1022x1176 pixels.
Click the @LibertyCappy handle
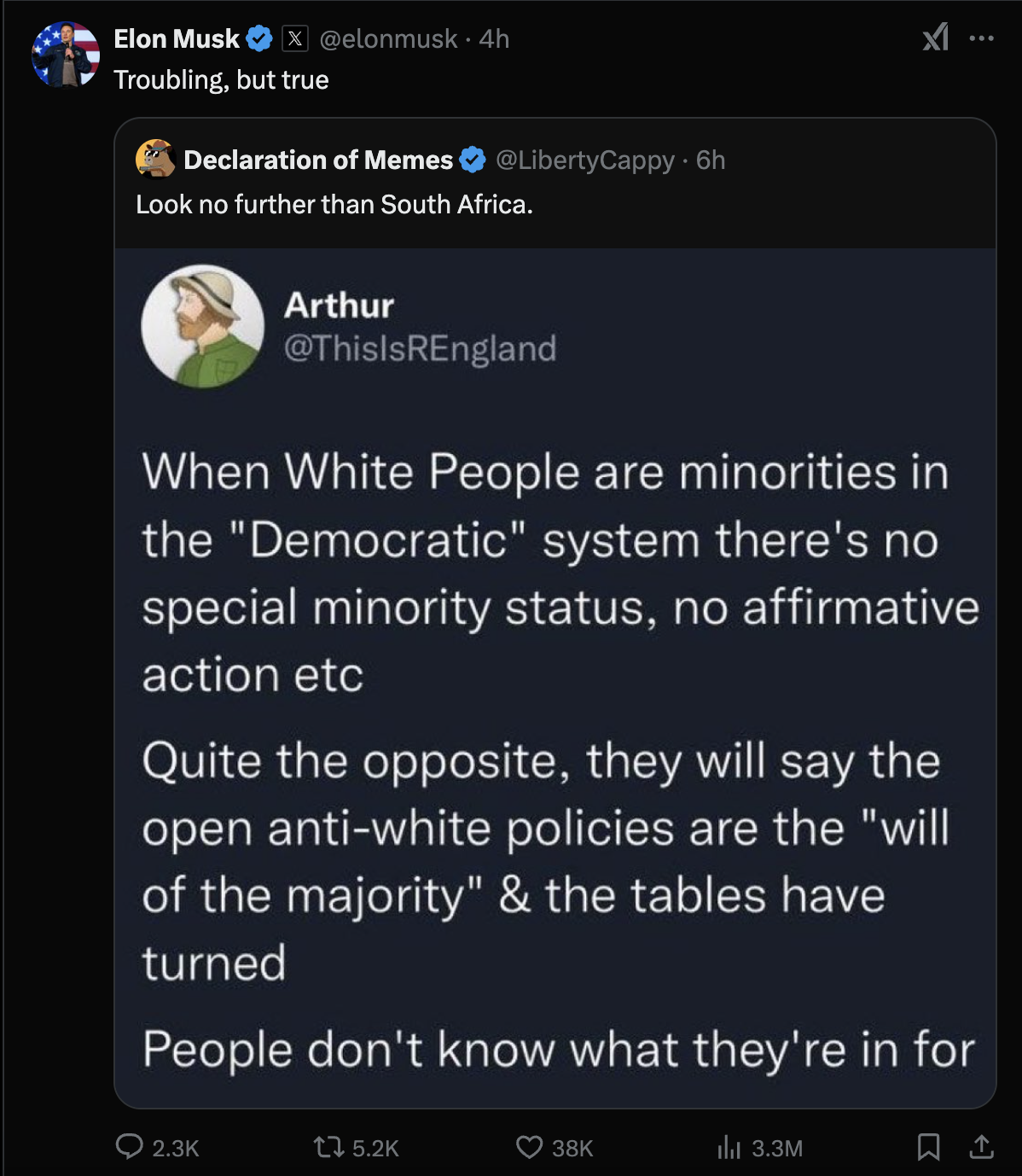[585, 160]
